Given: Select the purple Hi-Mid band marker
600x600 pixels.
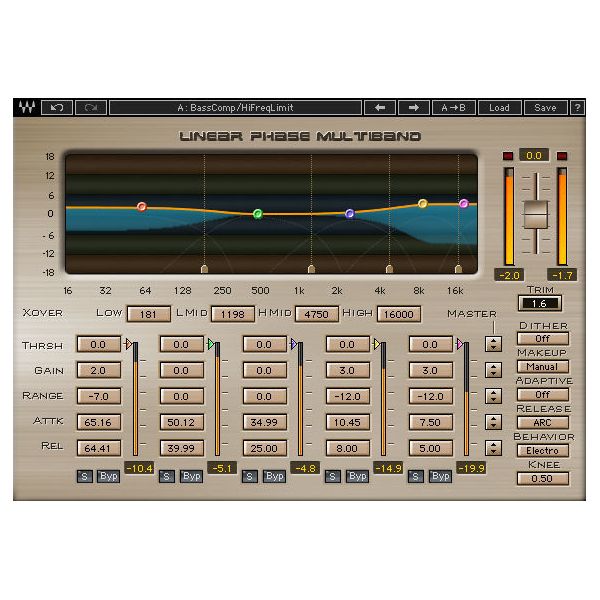Looking at the screenshot, I should coord(350,214).
